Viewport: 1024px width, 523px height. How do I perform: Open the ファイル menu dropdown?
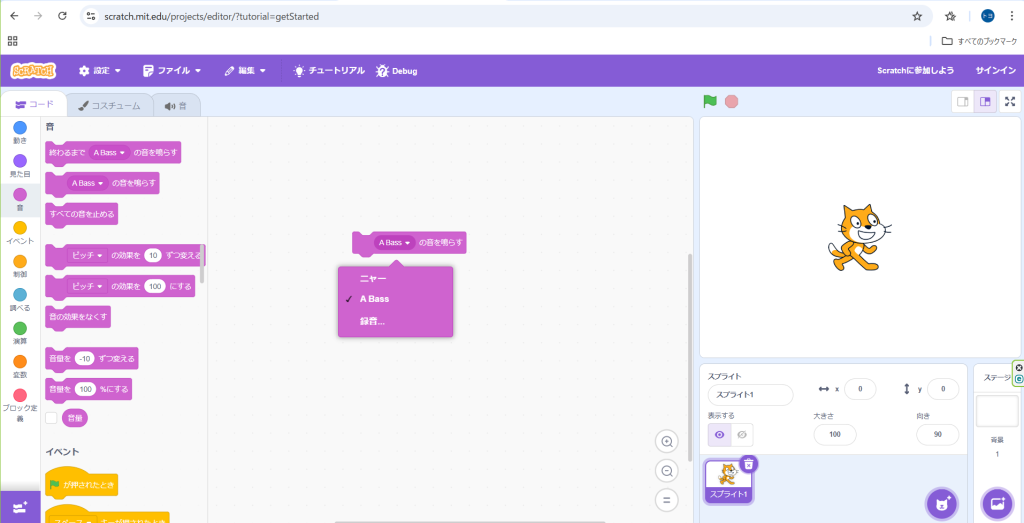172,71
